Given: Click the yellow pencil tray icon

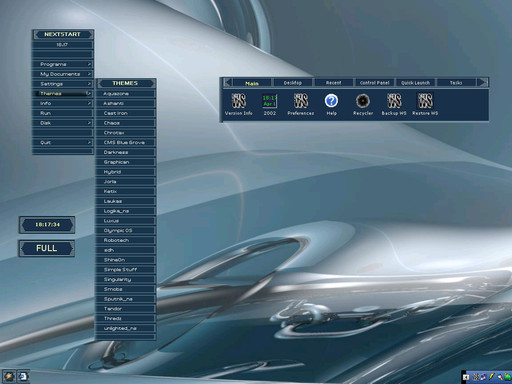Looking at the screenshot, I should [x=491, y=377].
